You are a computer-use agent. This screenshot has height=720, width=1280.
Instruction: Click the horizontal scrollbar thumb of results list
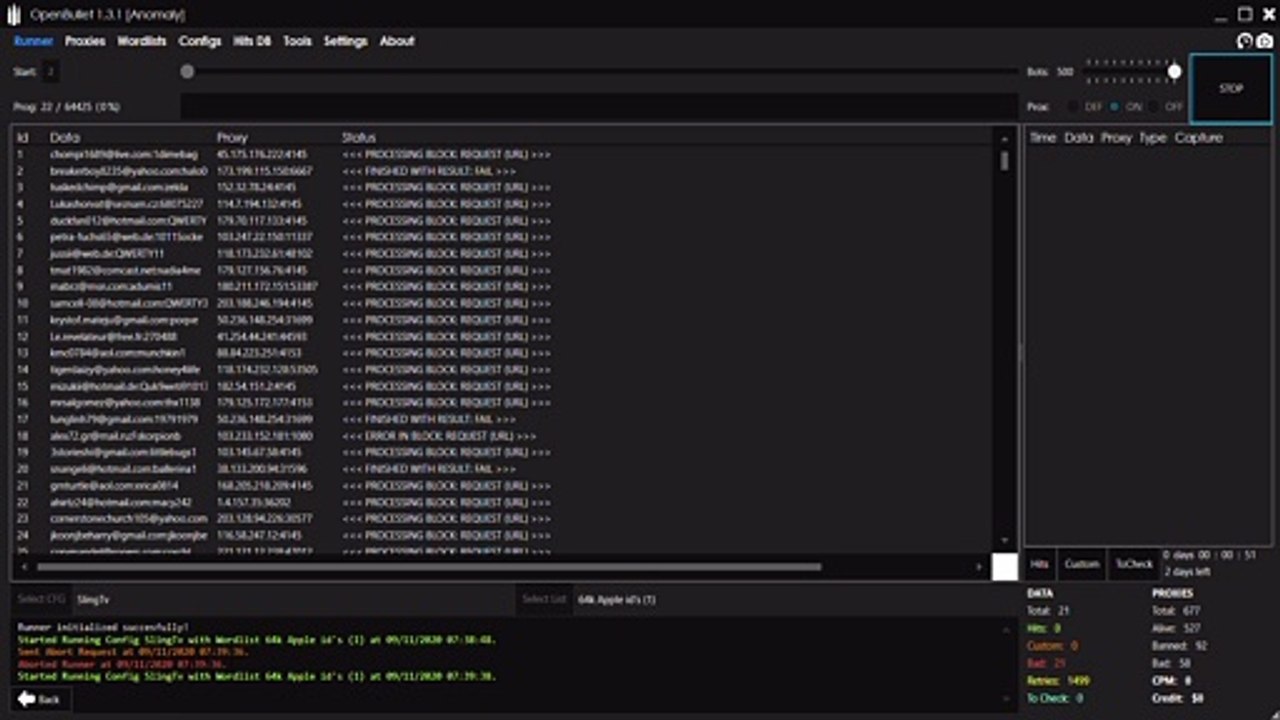point(431,566)
